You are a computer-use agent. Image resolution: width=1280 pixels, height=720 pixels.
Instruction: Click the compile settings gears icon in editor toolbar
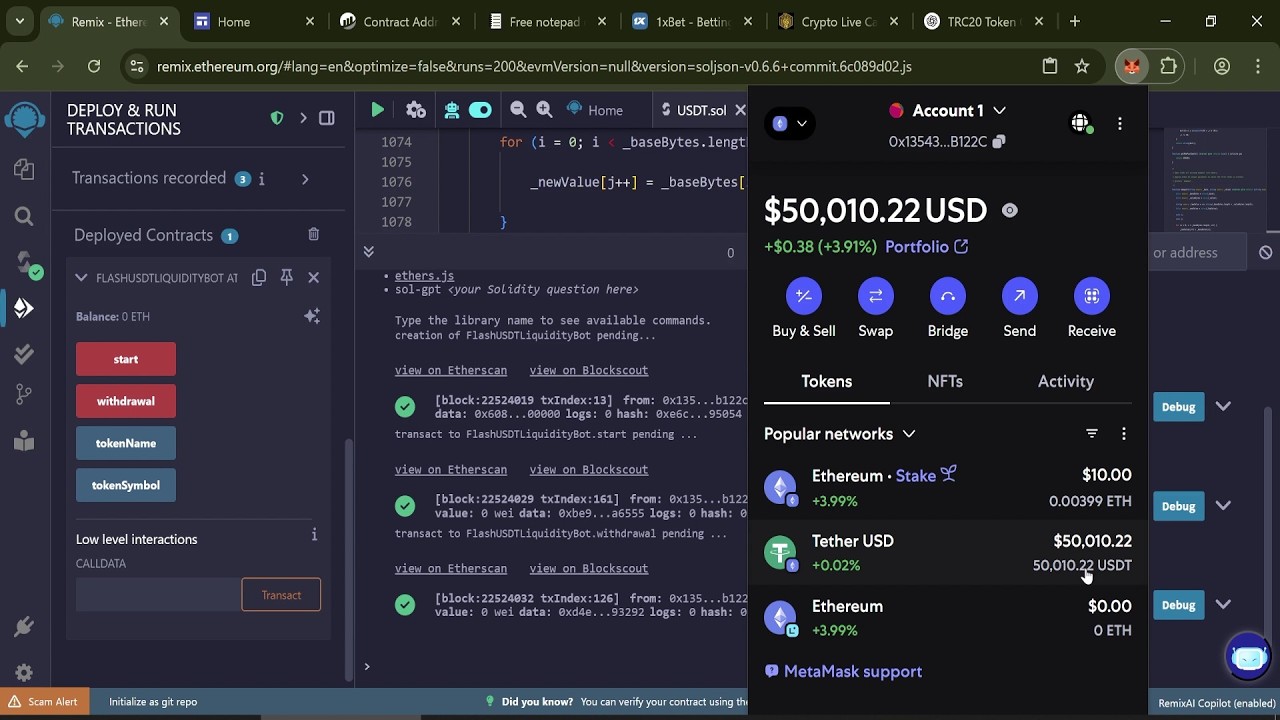pyautogui.click(x=416, y=110)
